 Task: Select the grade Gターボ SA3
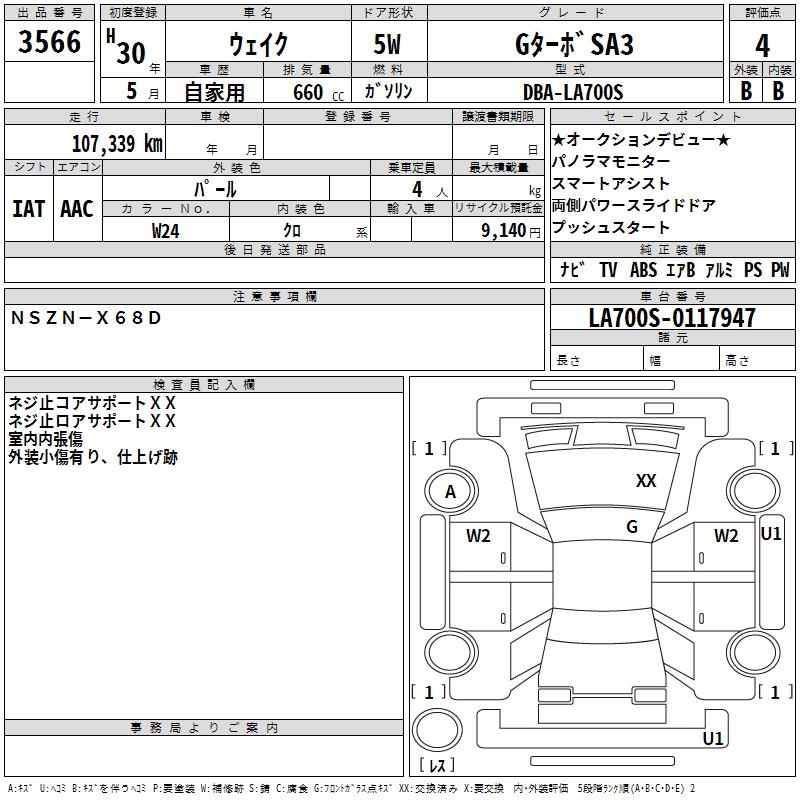pyautogui.click(x=574, y=44)
